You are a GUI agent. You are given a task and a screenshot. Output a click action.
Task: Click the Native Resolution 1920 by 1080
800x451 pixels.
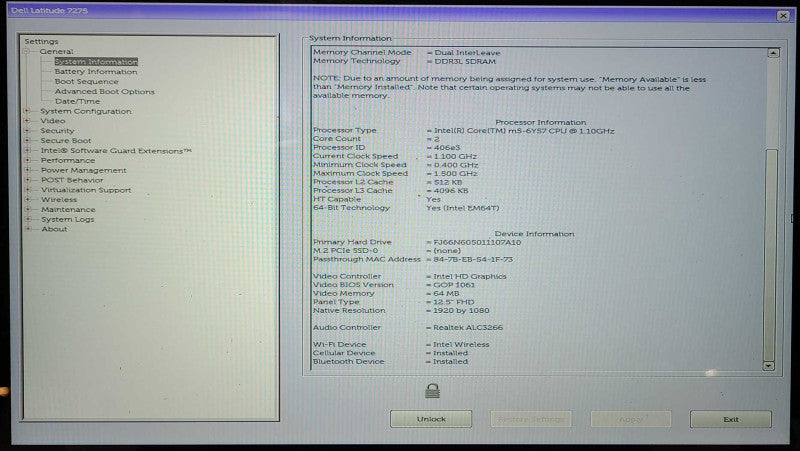461,310
